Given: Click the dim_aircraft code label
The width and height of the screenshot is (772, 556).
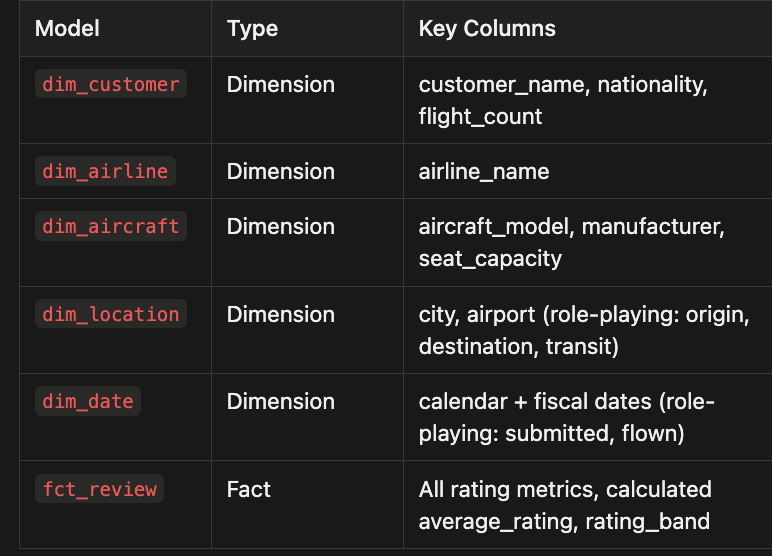Looking at the screenshot, I should click(x=111, y=226).
